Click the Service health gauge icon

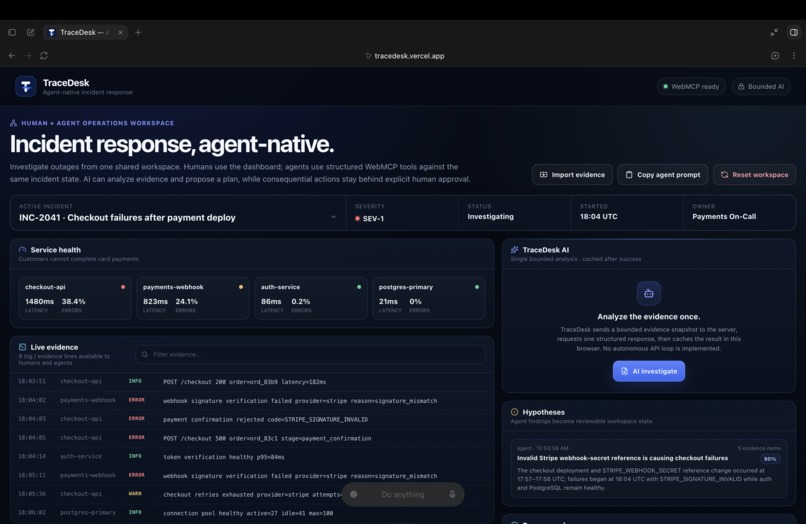[23, 250]
